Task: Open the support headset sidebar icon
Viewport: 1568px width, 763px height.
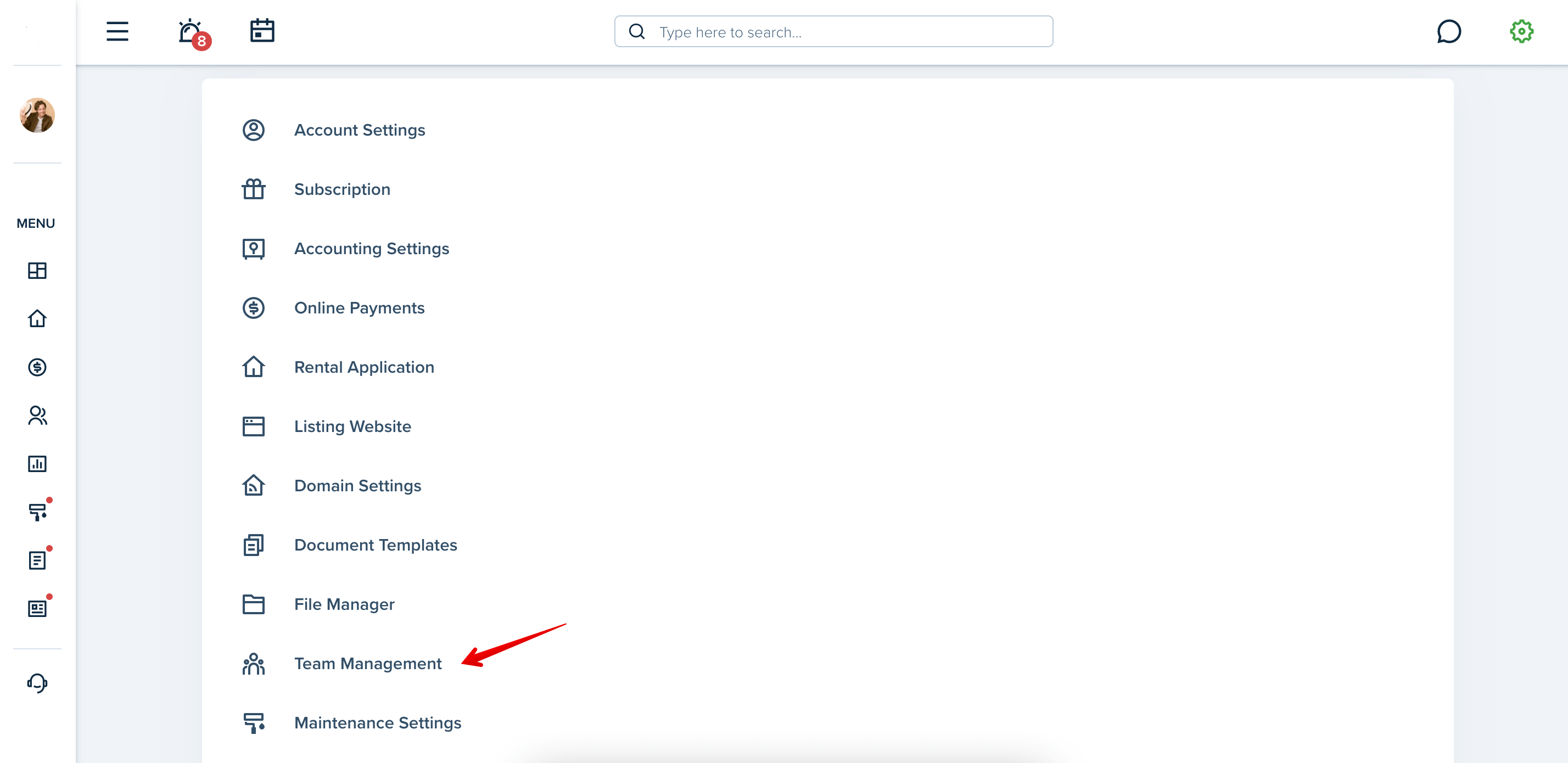Action: click(x=37, y=683)
